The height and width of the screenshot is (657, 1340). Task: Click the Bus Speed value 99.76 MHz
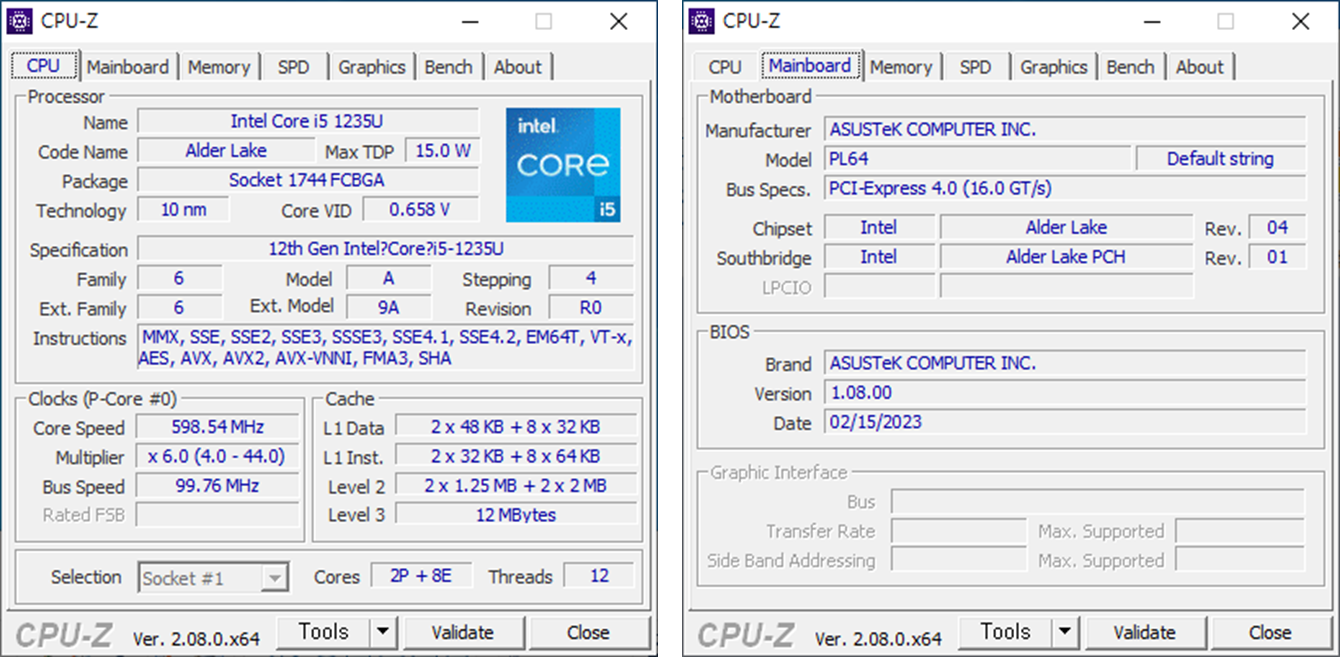pos(217,486)
